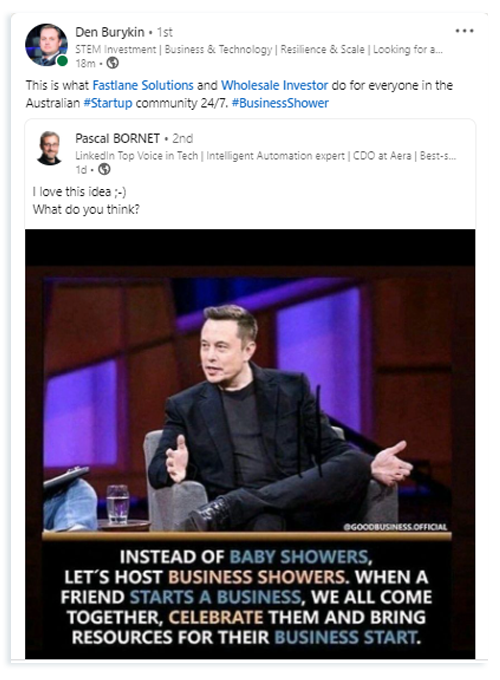Click the 18m post timestamp
This screenshot has height=680, width=500.
click(85, 63)
